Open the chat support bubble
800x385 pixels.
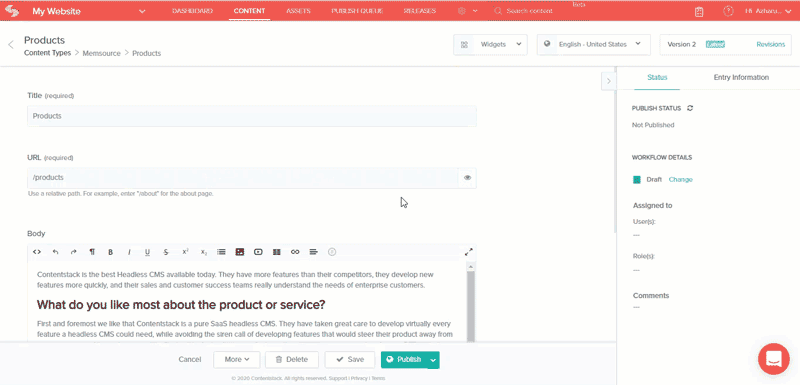tap(774, 359)
